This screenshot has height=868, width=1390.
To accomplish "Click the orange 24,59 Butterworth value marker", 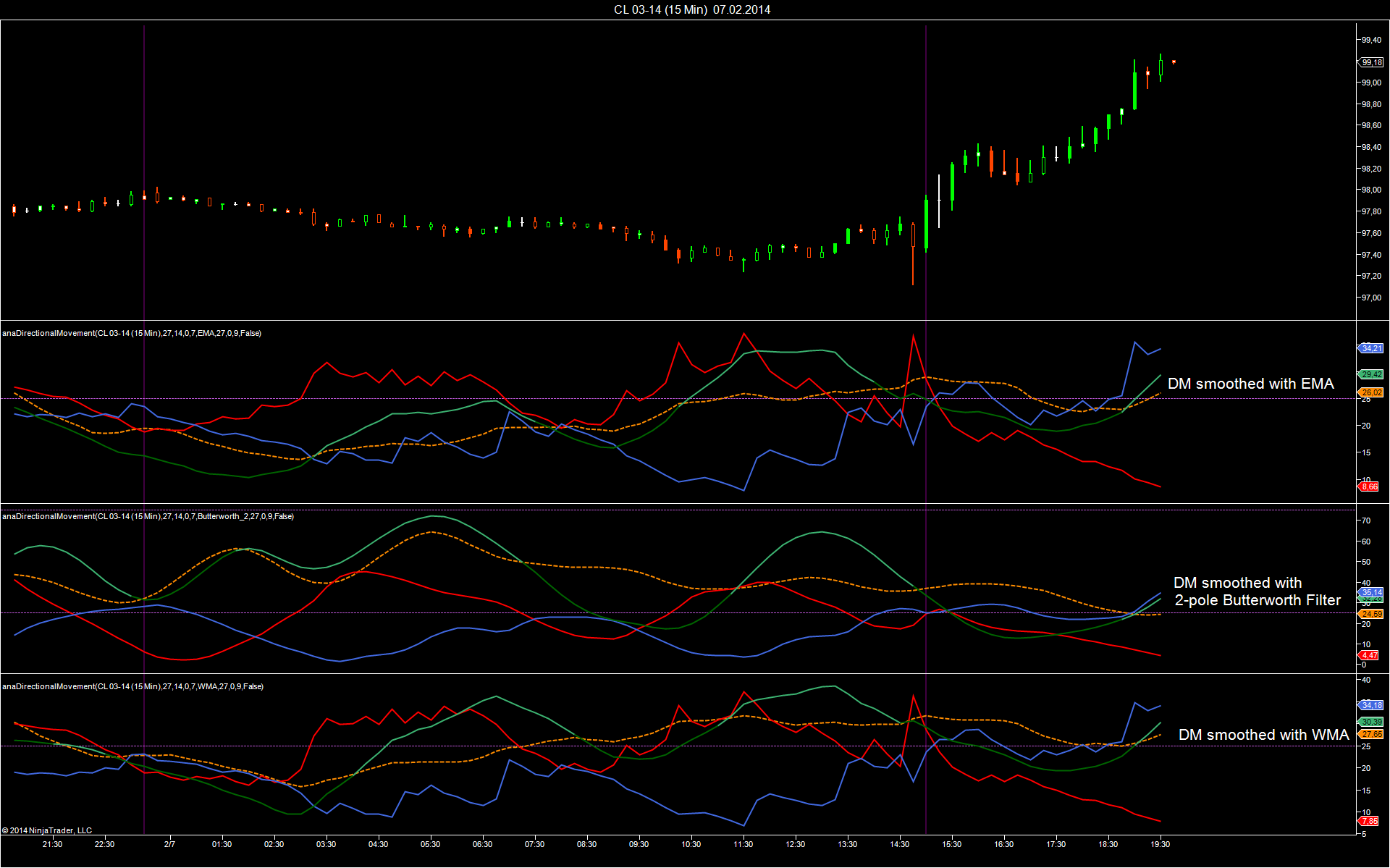I will [1372, 614].
